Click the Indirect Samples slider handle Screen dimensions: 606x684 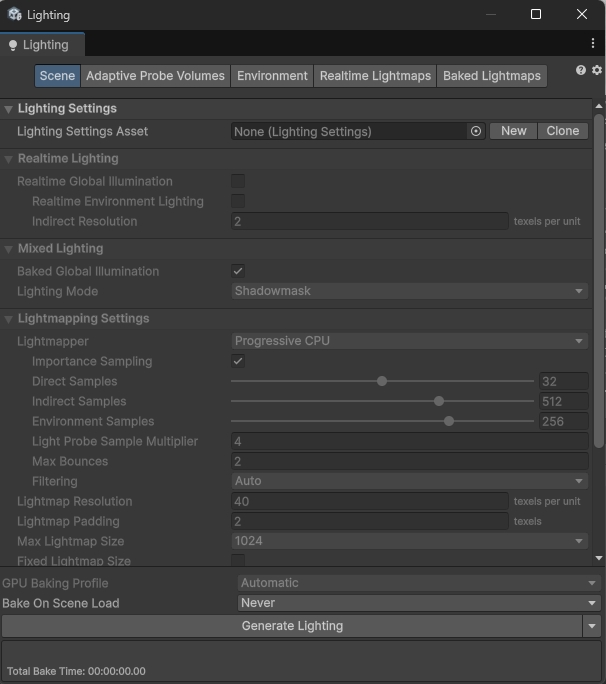coord(439,401)
